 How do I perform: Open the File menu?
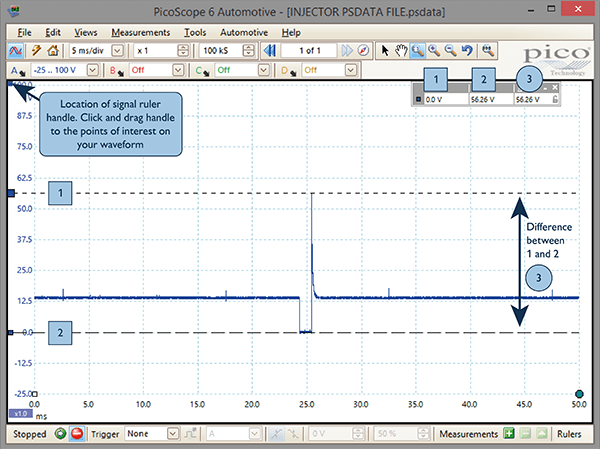[x=24, y=33]
